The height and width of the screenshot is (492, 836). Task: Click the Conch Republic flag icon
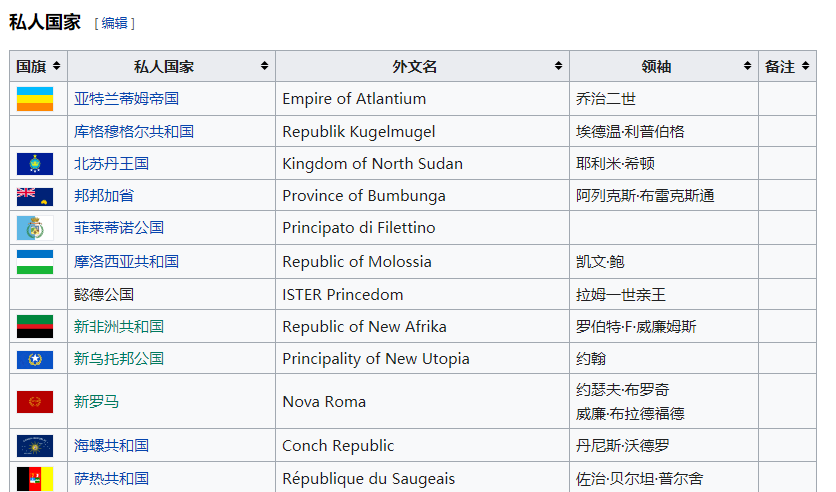point(35,446)
